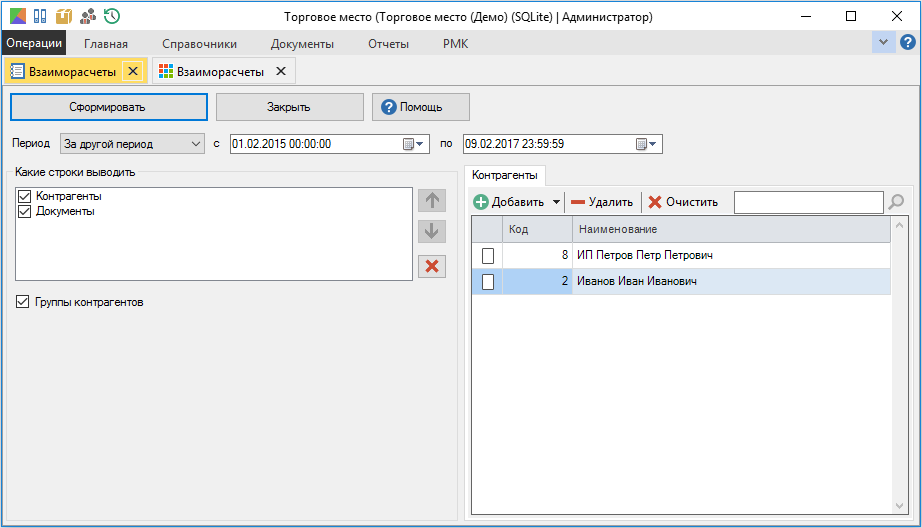Click Добавить to add a contractor
This screenshot has height=528, width=922.
click(509, 202)
